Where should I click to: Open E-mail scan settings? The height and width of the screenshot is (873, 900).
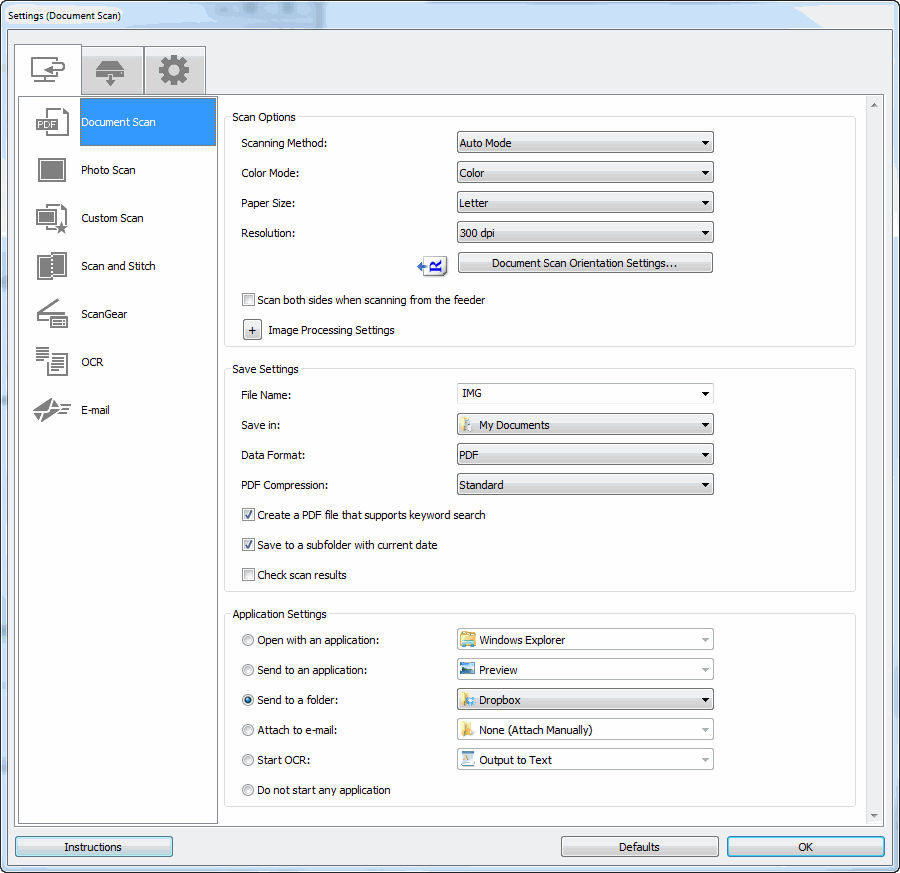(94, 410)
